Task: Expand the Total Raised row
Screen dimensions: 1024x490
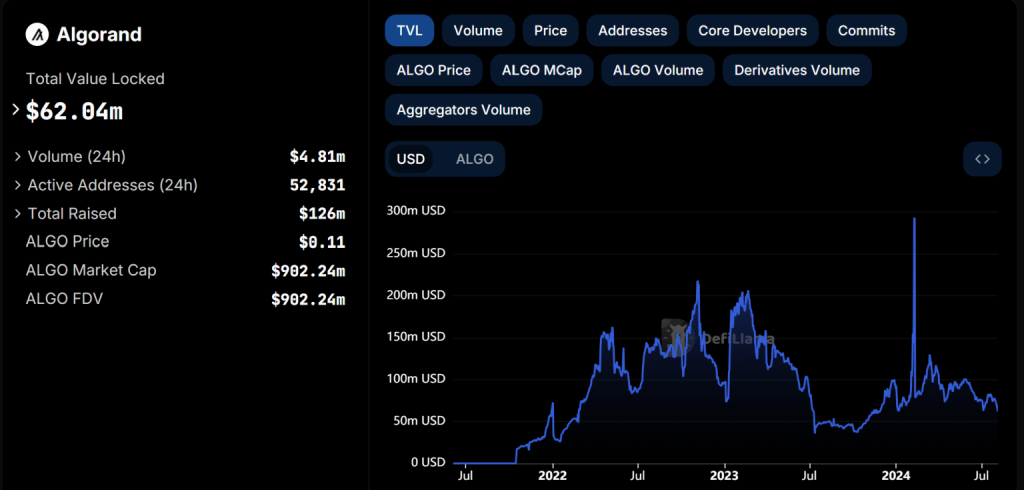Action: tap(18, 213)
